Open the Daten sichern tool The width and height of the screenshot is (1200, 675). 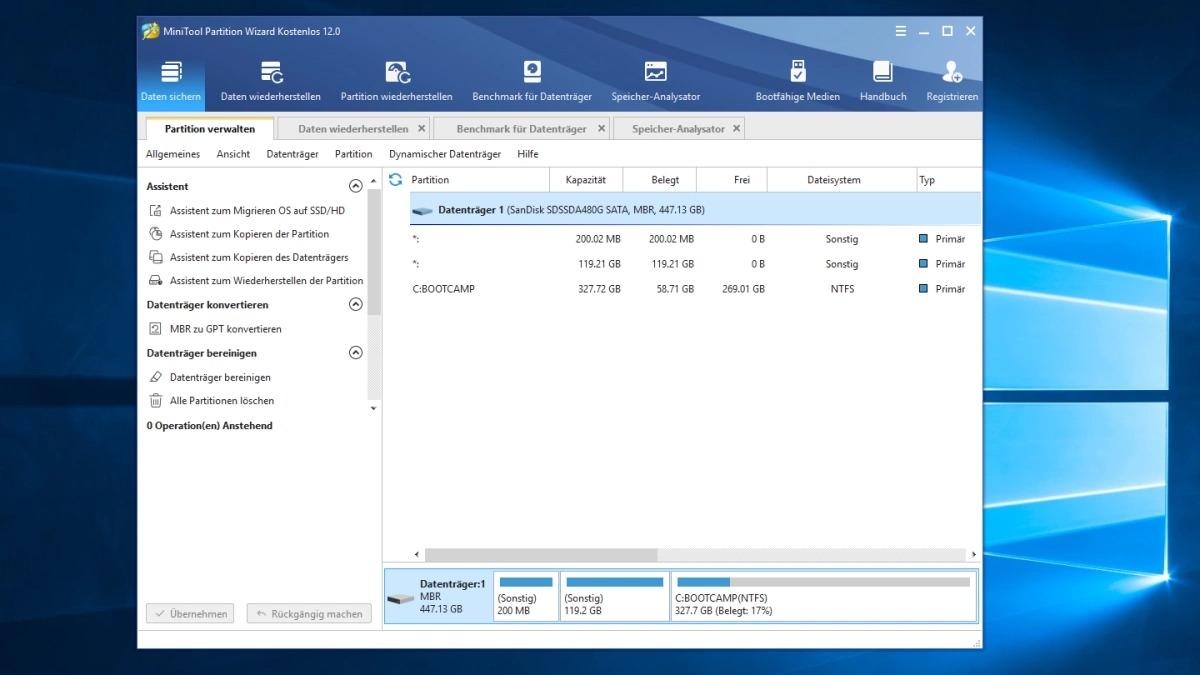click(171, 81)
